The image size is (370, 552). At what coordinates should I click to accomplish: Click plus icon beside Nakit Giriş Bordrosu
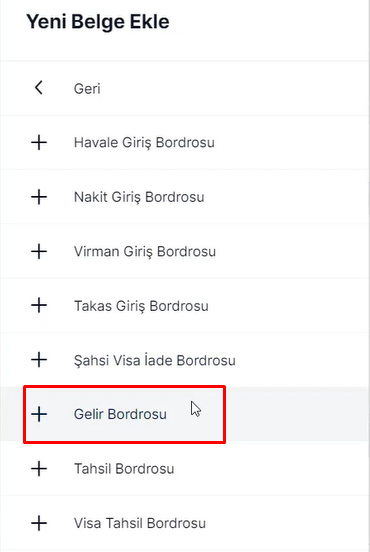tap(39, 197)
